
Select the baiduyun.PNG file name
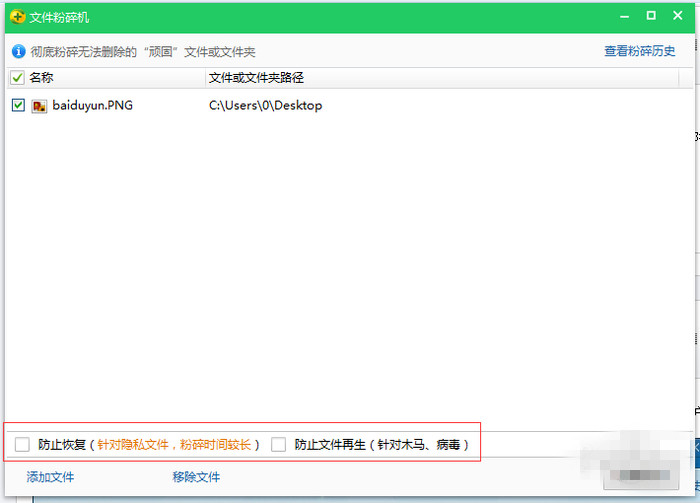pos(92,105)
